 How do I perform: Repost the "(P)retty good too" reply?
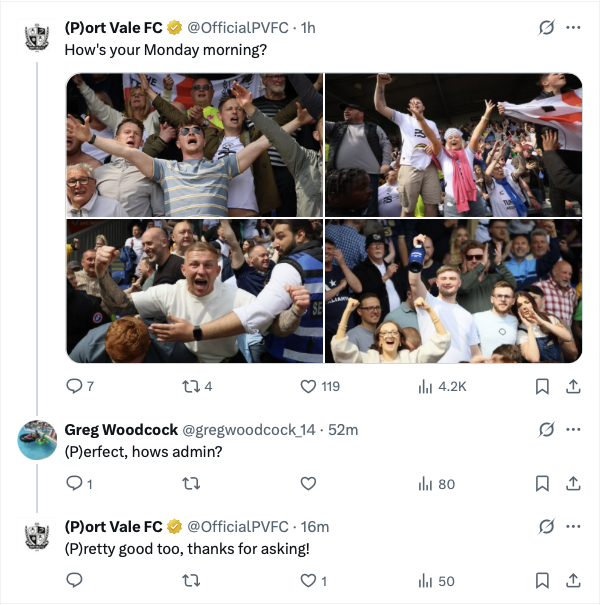(191, 580)
